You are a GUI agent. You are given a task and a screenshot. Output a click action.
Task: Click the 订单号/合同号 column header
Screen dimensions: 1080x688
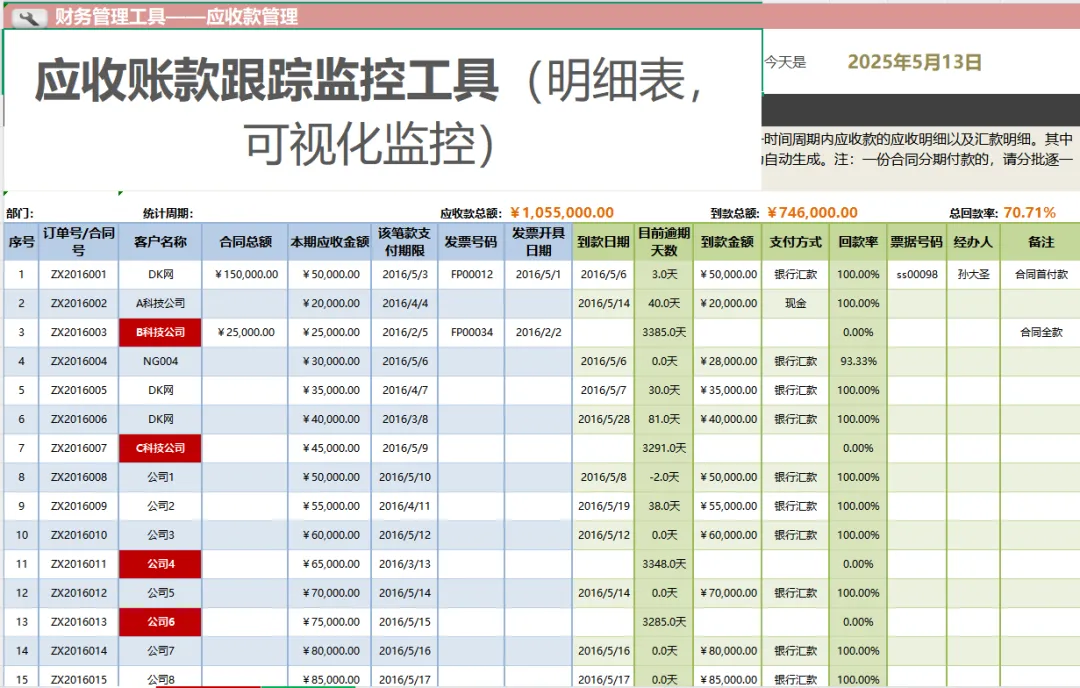point(79,242)
